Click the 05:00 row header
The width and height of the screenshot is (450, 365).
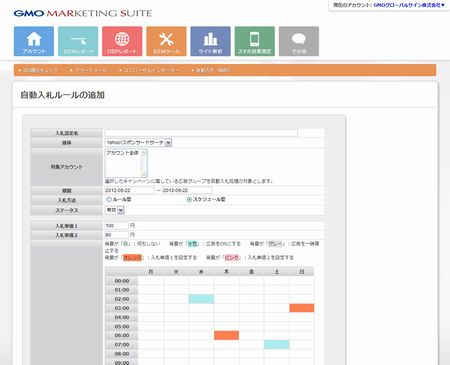coord(122,326)
